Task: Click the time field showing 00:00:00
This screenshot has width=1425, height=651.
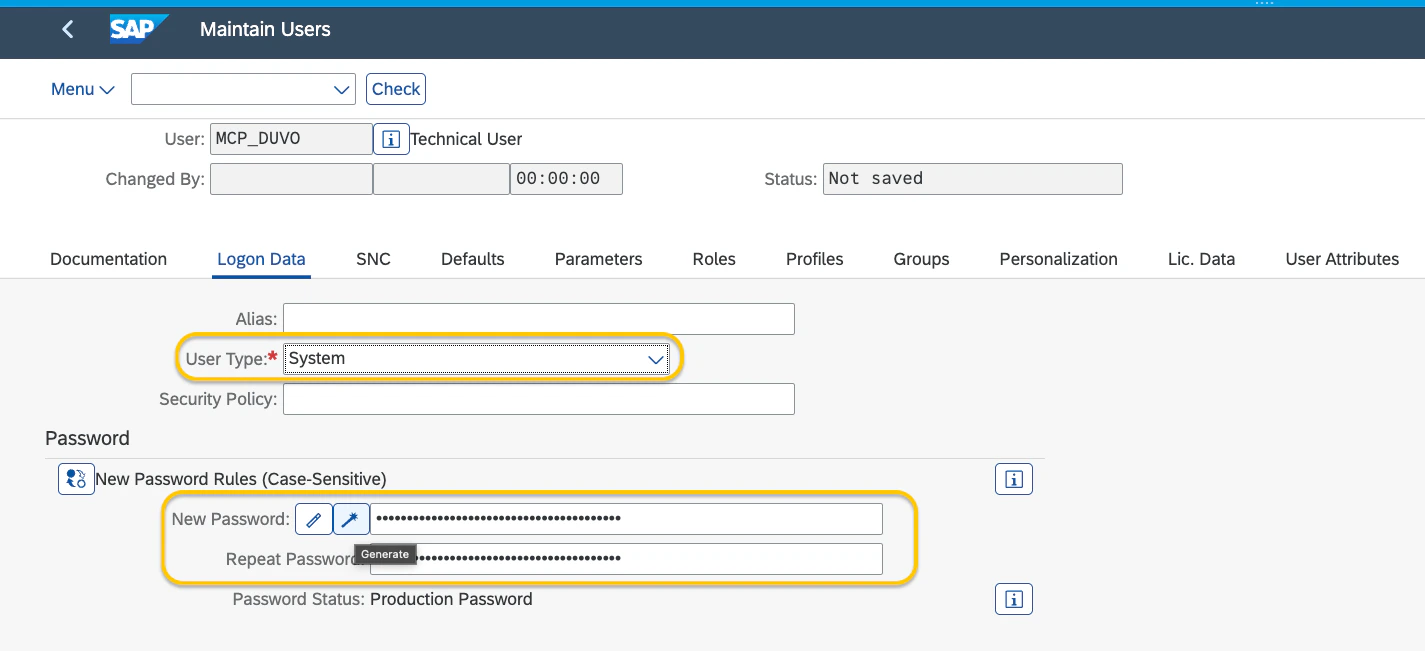Action: (x=566, y=179)
